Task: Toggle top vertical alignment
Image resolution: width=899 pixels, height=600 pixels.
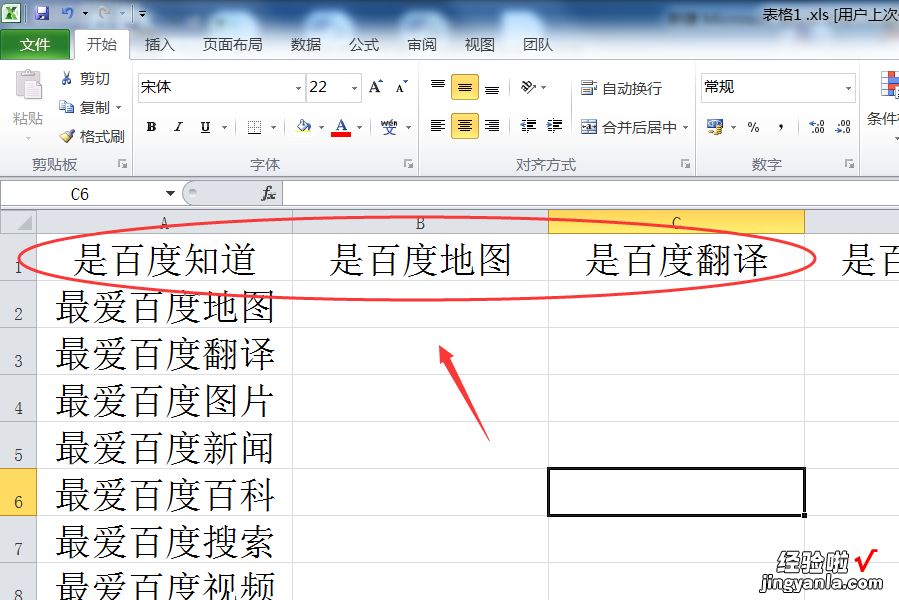Action: pos(437,87)
